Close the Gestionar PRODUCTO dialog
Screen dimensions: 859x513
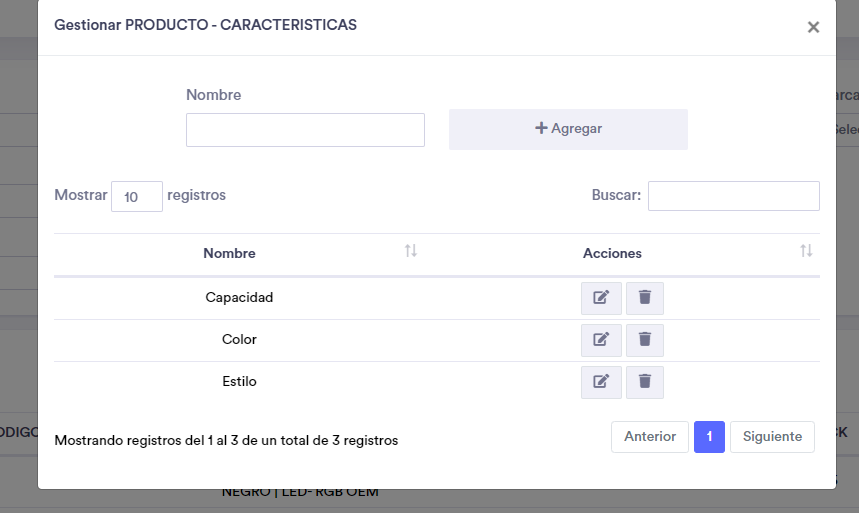point(813,27)
